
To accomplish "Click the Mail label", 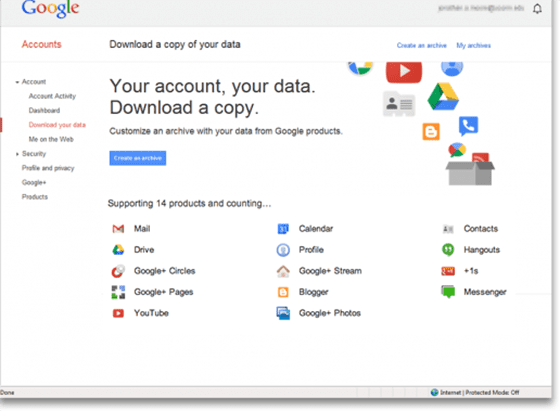I will coord(142,229).
